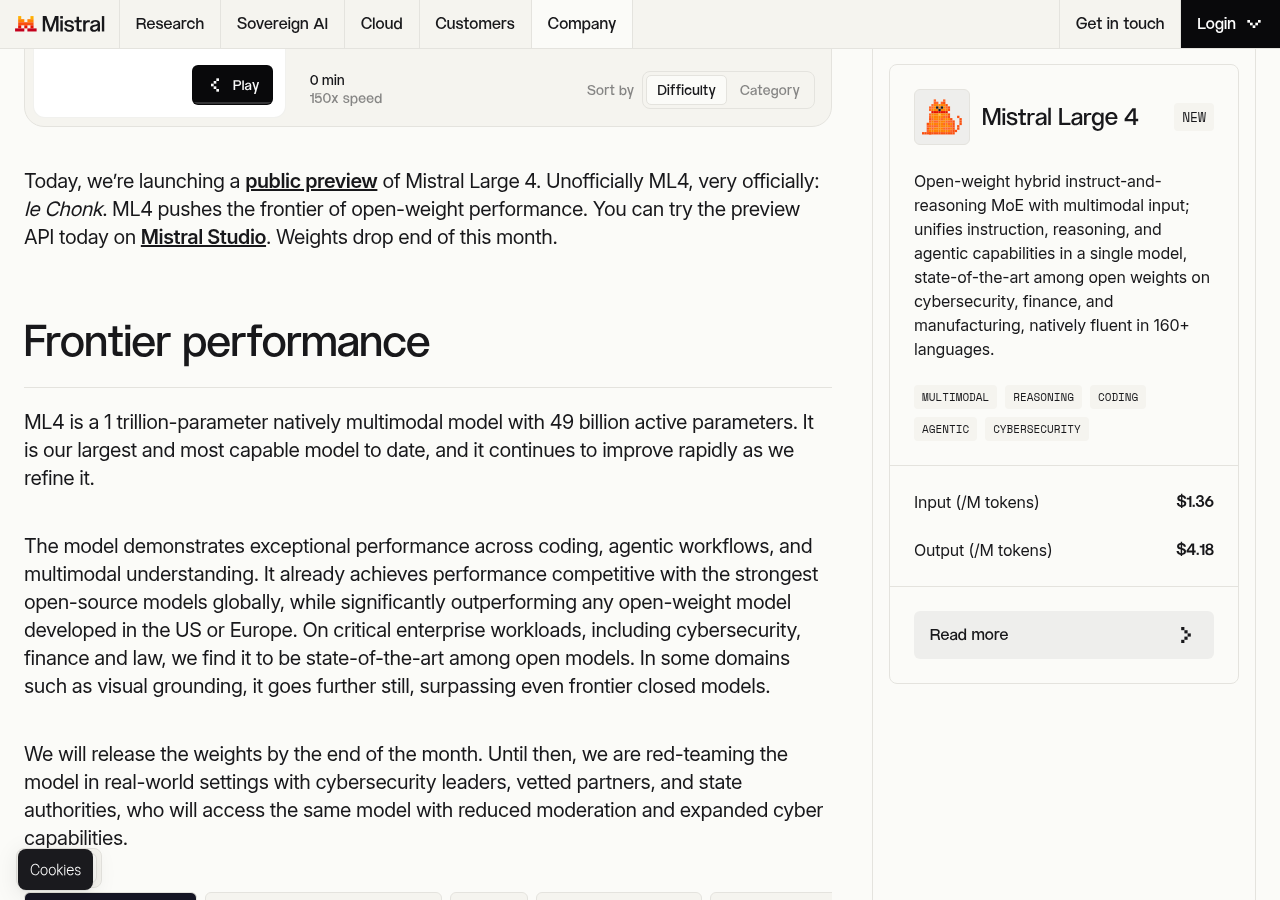The height and width of the screenshot is (900, 1280).
Task: Open the Sovereign AI menu
Action: pos(282,24)
